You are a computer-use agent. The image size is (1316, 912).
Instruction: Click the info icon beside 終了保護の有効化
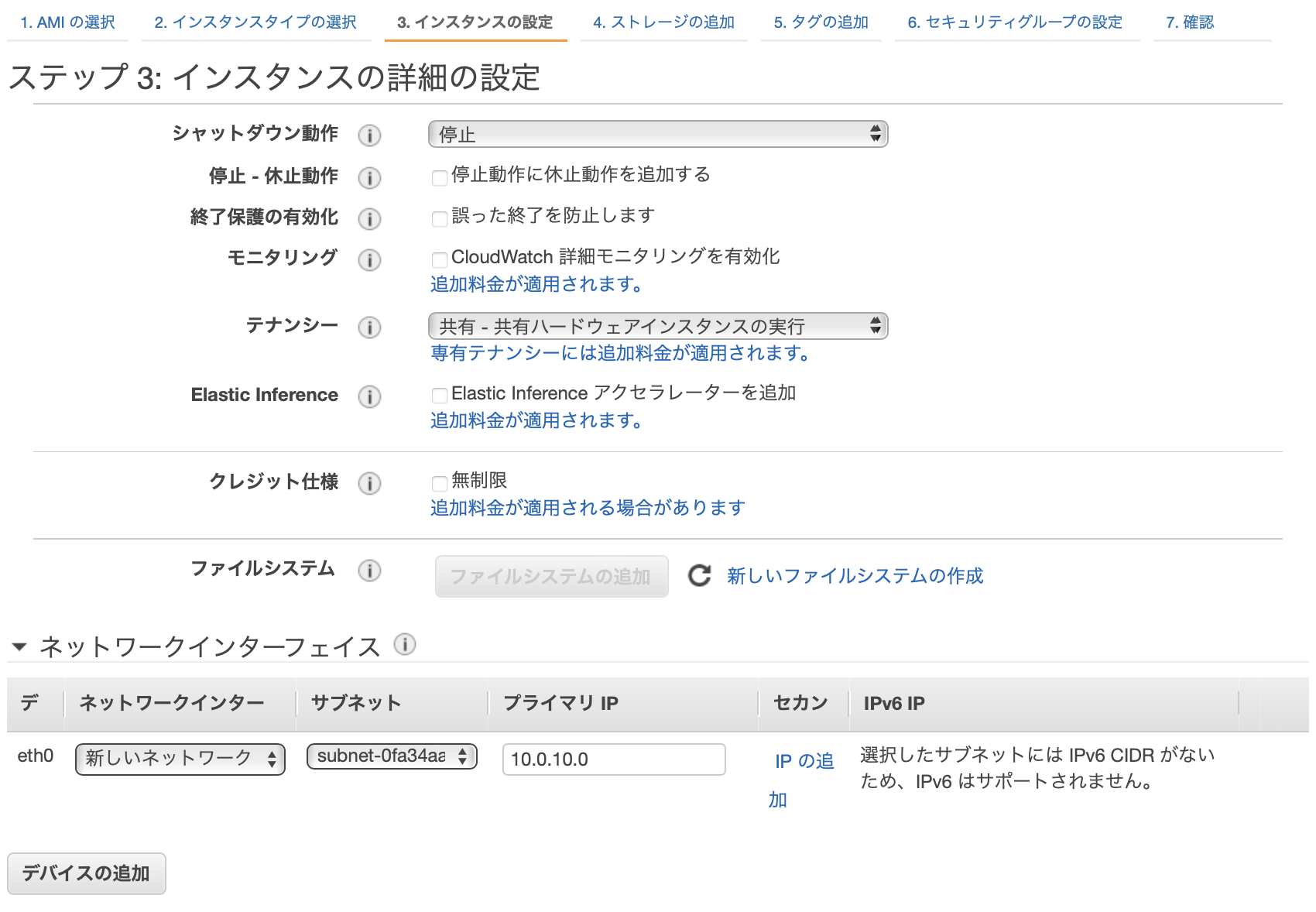click(370, 218)
